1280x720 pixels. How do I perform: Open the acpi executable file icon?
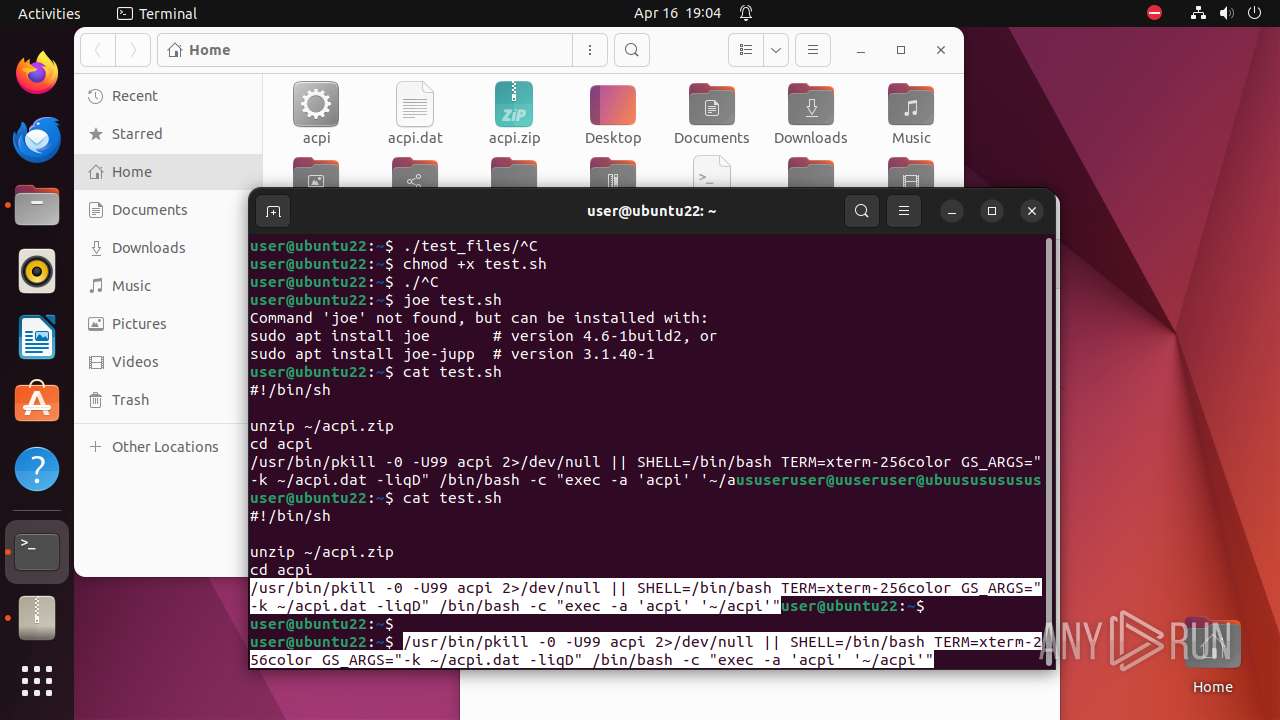pyautogui.click(x=316, y=114)
